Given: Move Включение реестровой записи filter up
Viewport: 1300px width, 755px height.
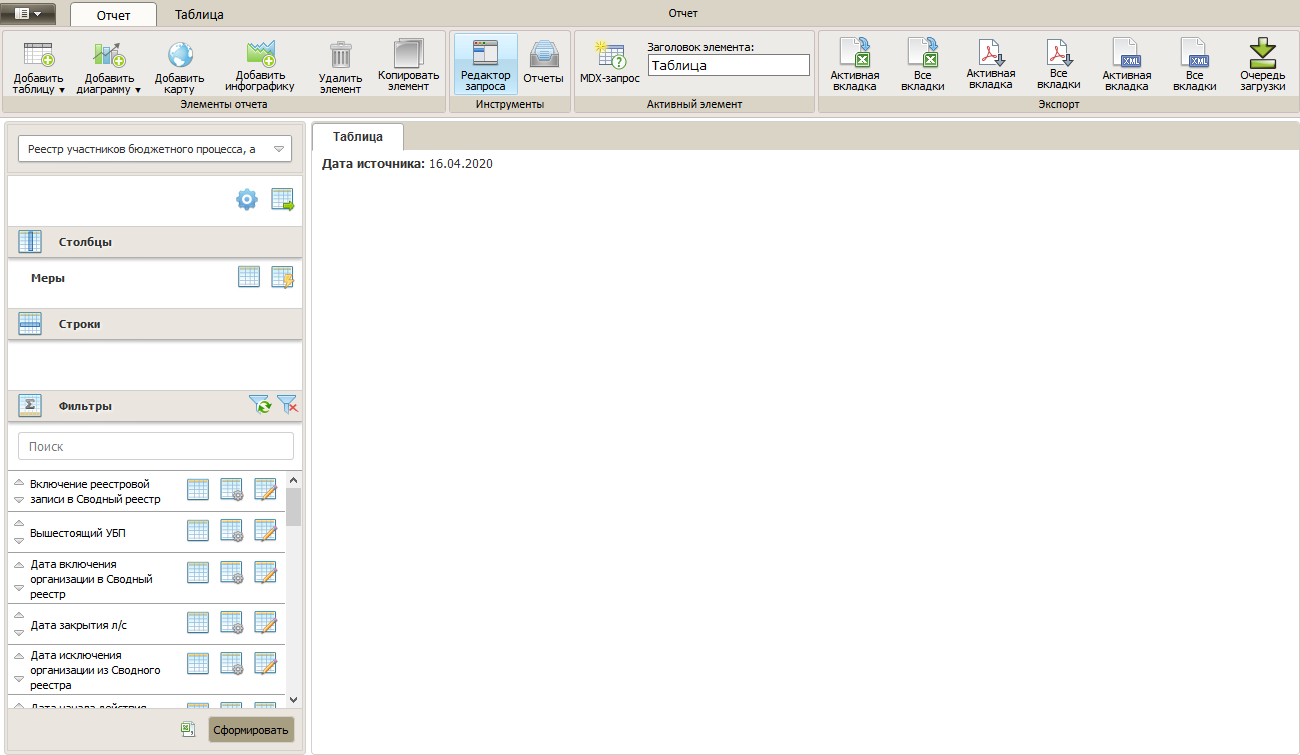Looking at the screenshot, I should (18, 482).
